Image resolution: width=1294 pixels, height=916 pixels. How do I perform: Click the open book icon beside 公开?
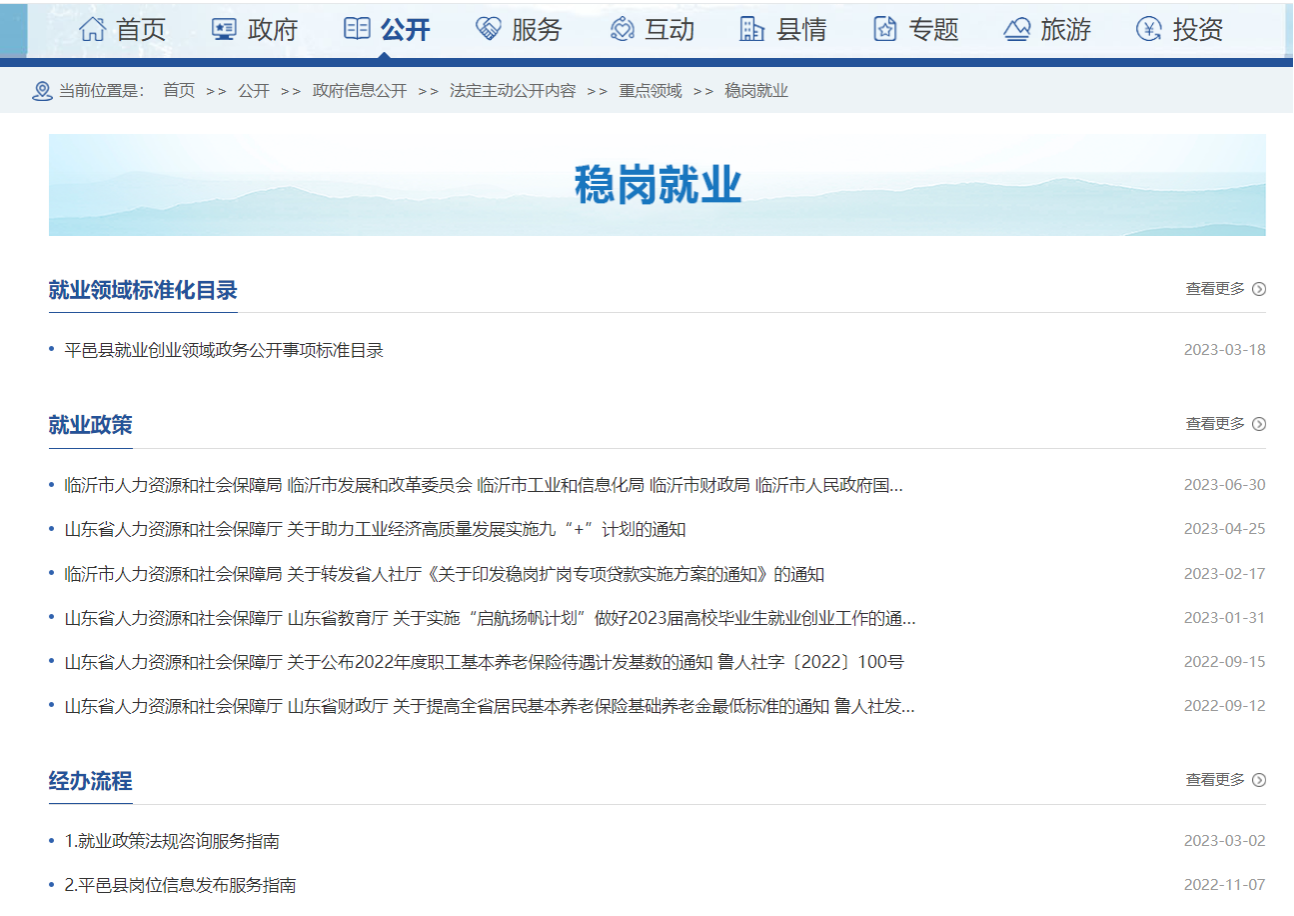pyautogui.click(x=356, y=29)
